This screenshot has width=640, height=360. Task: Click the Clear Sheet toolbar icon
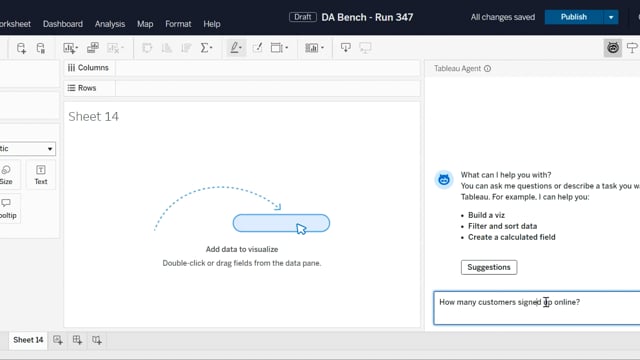(113, 48)
